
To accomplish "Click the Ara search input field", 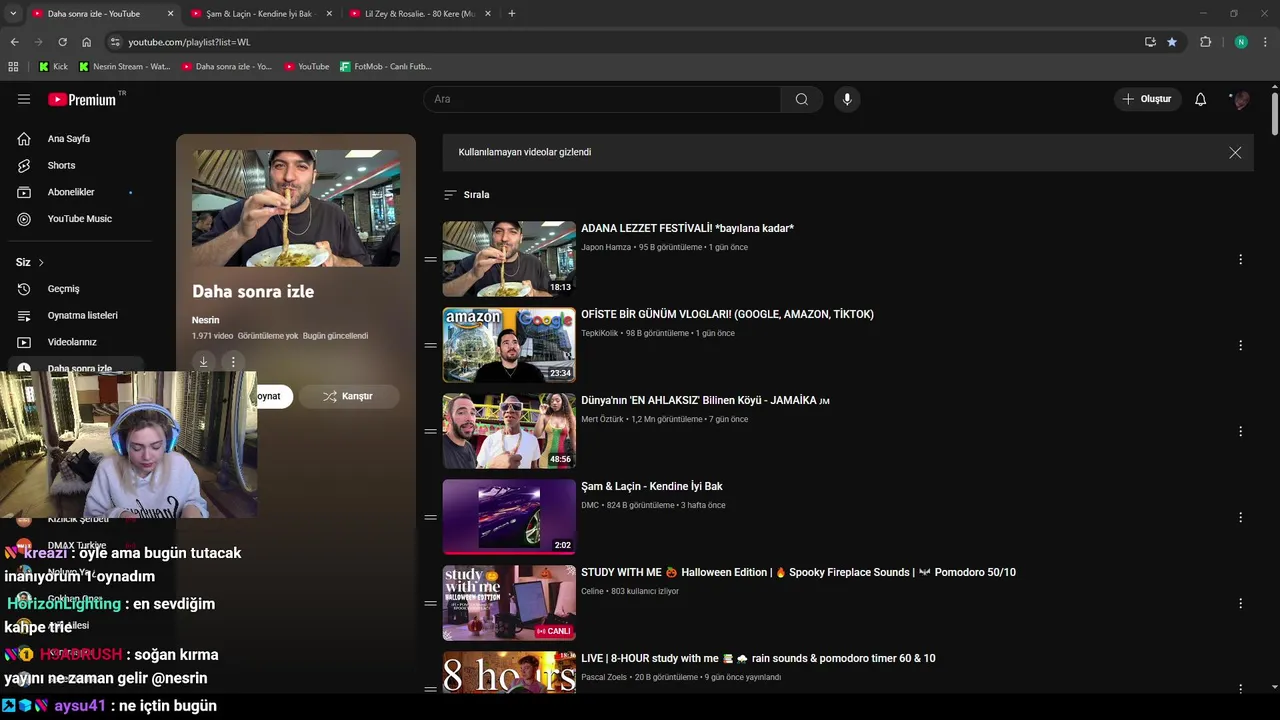I will 602,99.
